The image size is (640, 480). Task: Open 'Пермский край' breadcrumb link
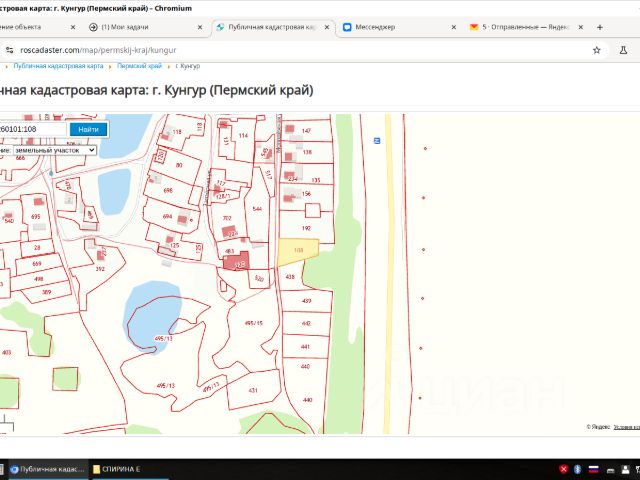139,66
